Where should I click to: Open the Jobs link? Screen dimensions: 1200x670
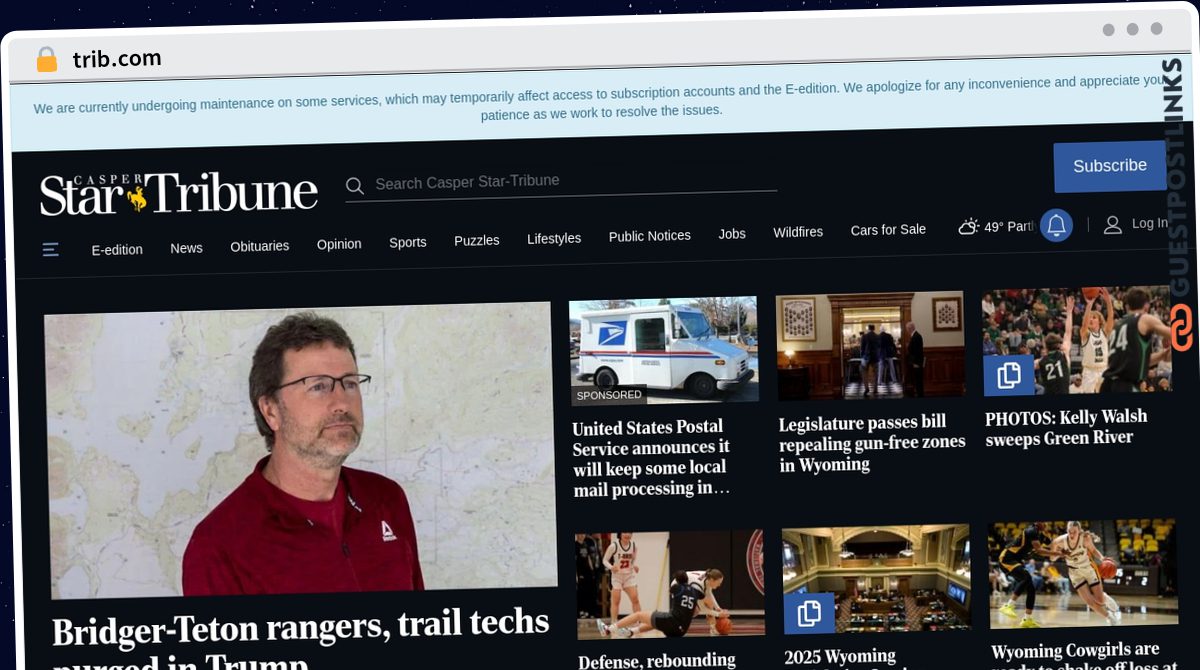pyautogui.click(x=732, y=233)
